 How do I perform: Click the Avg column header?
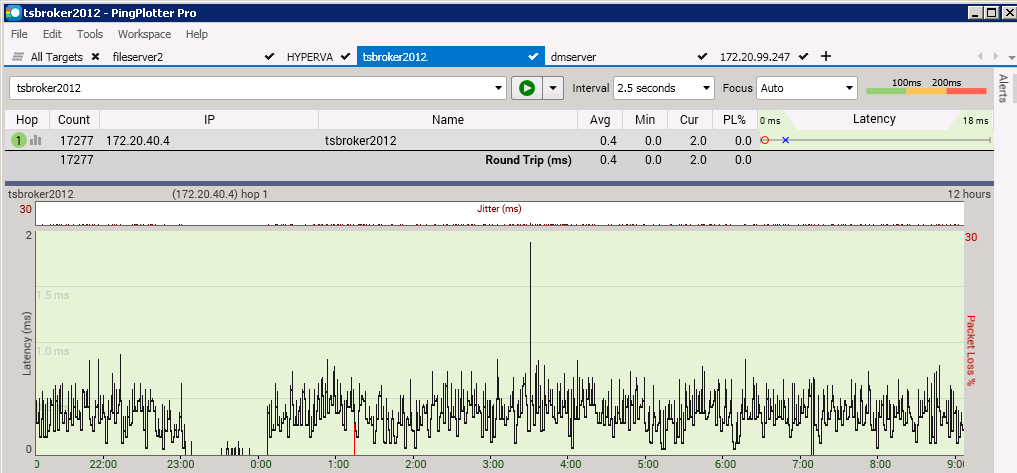click(x=600, y=120)
